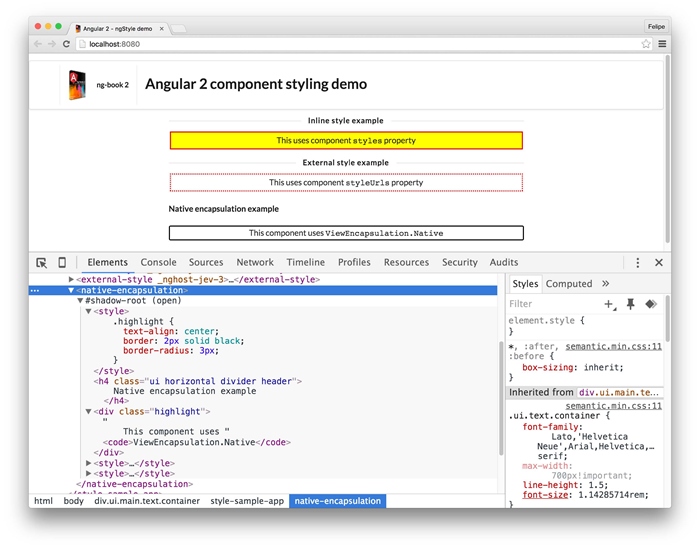Click the Filter styles input field
This screenshot has height=549, width=700.
point(550,304)
